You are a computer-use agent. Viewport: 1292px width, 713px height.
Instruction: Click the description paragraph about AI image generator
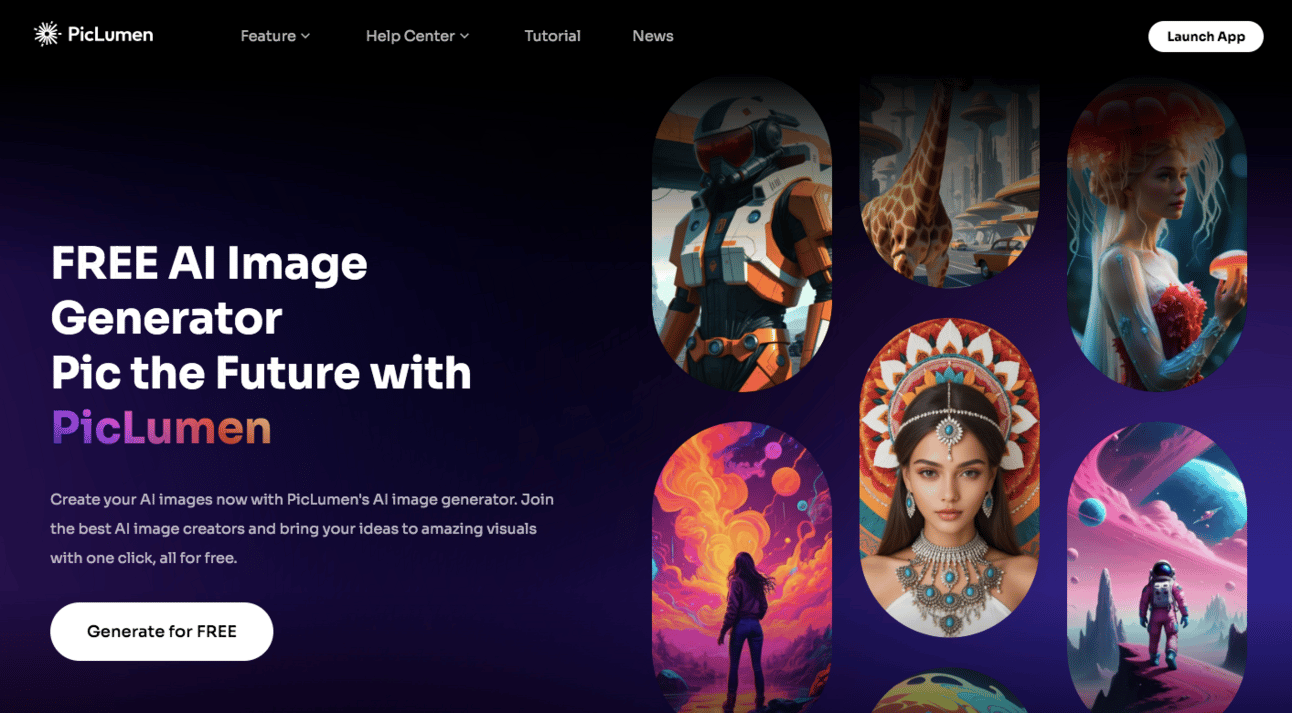pyautogui.click(x=302, y=528)
